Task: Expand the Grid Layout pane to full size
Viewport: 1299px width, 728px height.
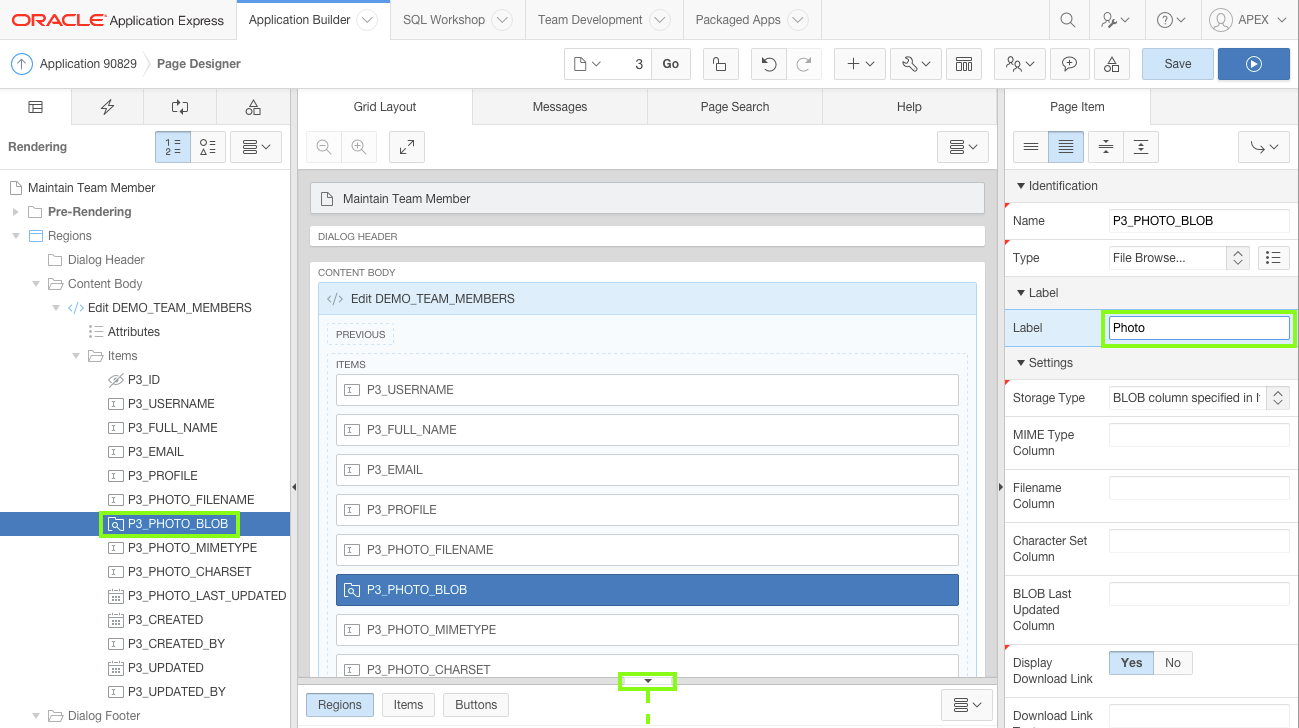Action: pos(407,147)
